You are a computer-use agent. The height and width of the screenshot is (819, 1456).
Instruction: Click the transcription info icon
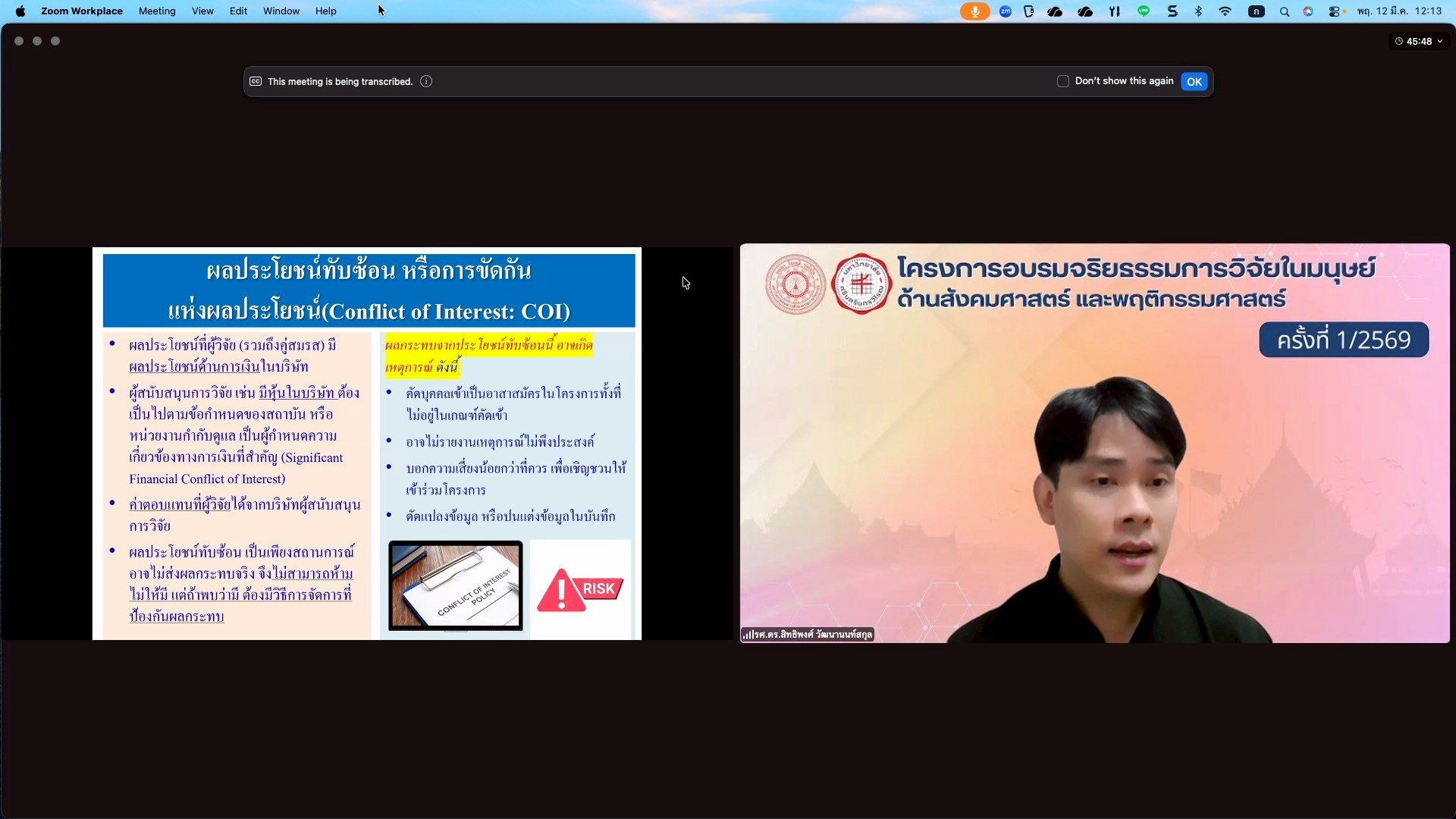[426, 81]
